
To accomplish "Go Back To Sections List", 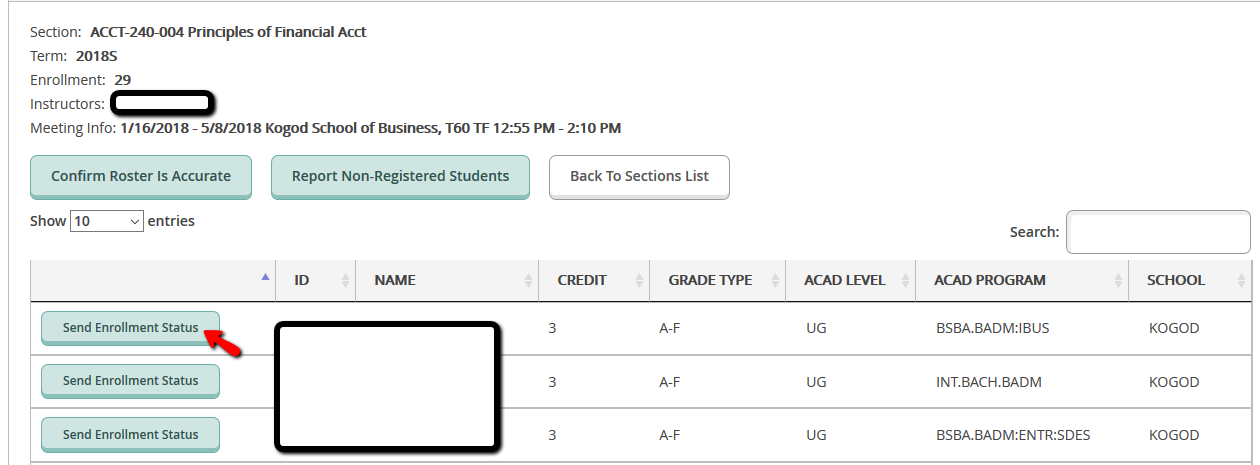I will coord(639,176).
